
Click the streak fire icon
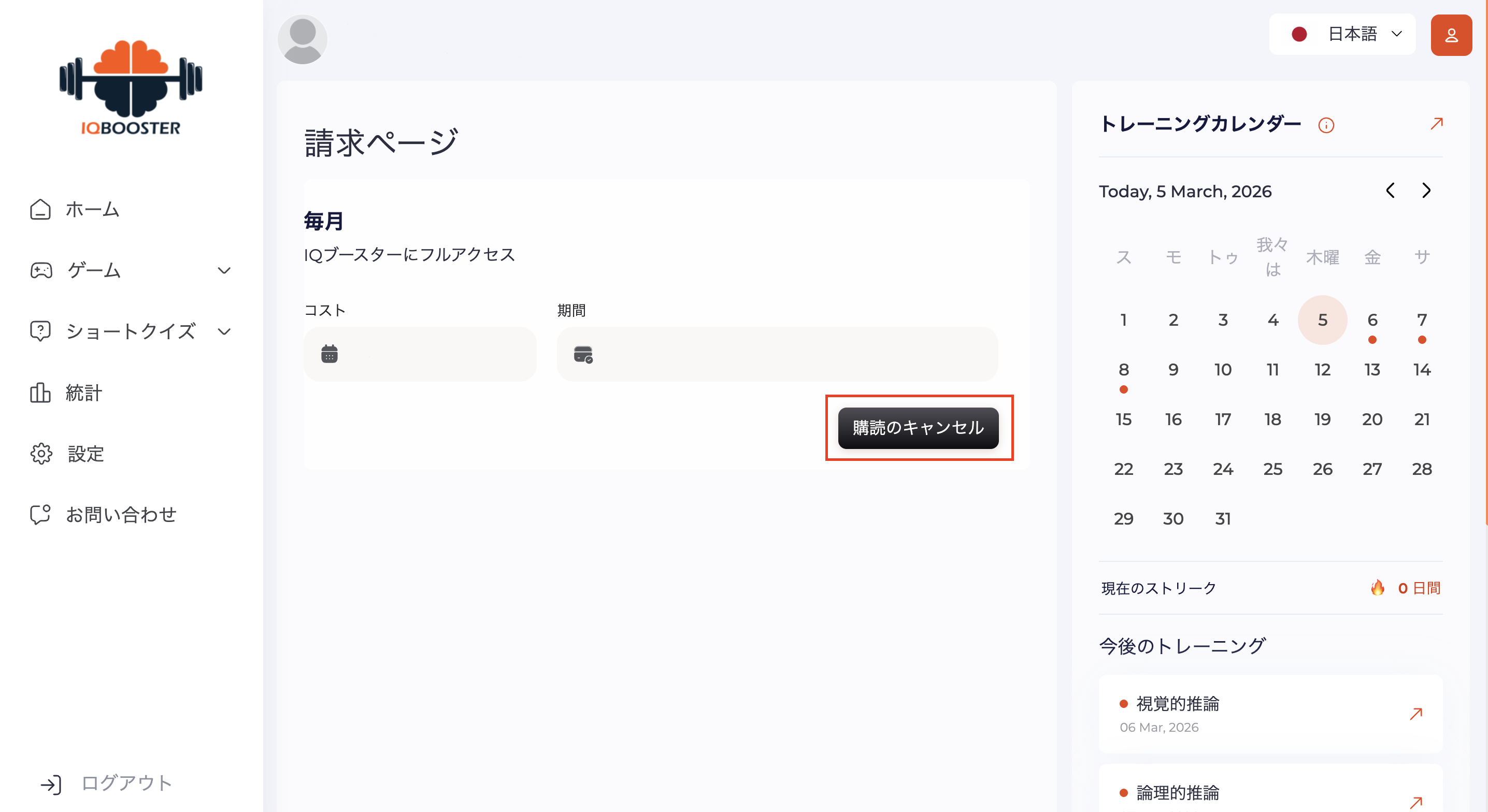tap(1378, 588)
